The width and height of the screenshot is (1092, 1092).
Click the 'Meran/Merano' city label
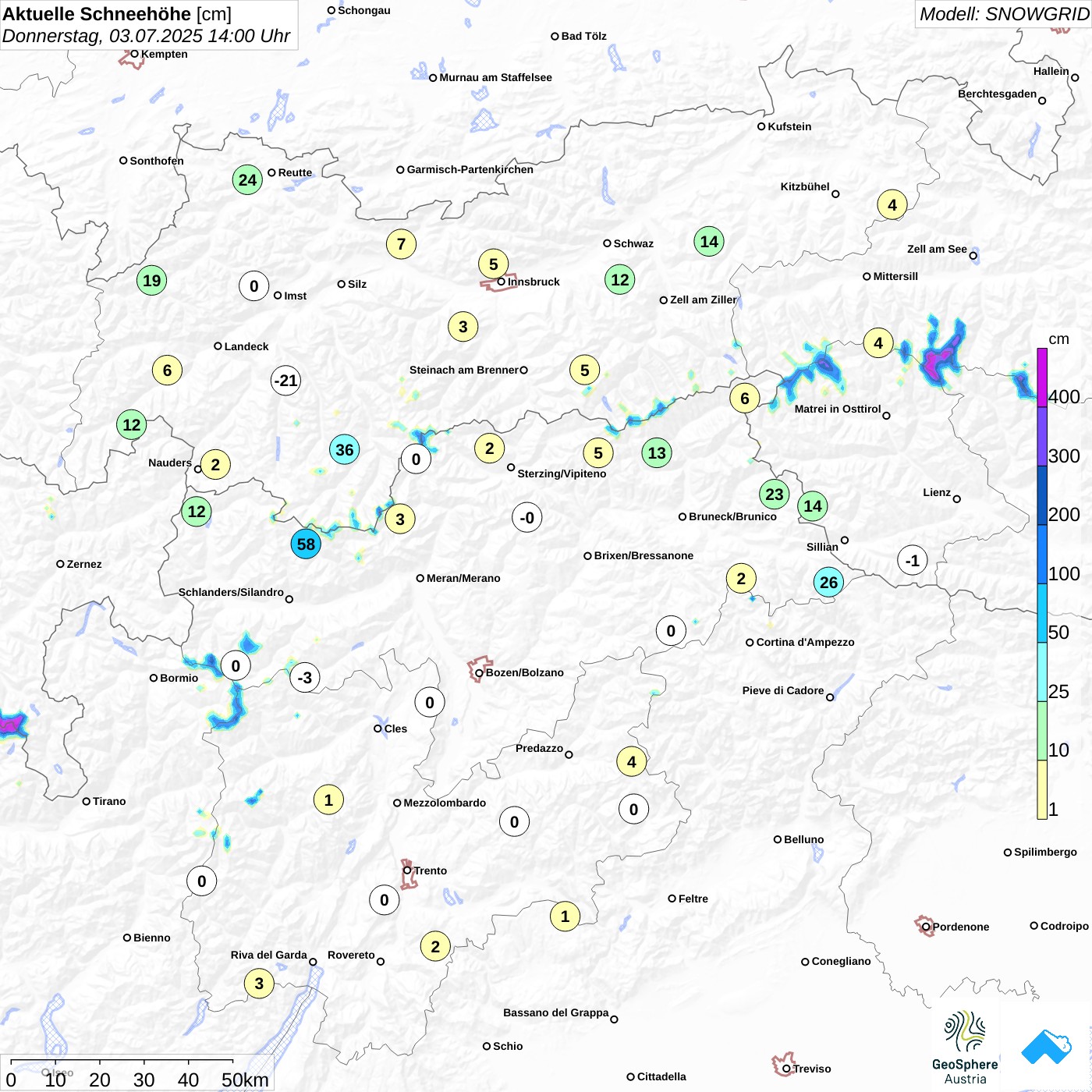click(x=463, y=578)
